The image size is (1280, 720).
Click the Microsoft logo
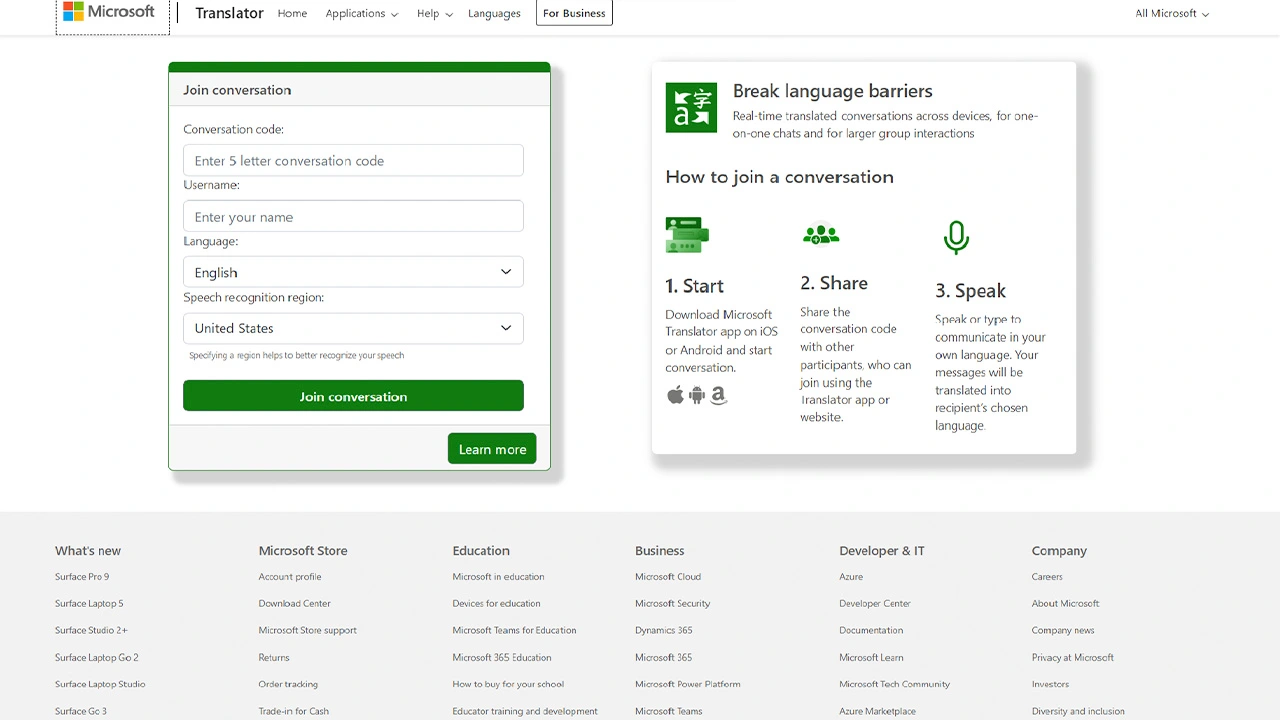point(109,13)
